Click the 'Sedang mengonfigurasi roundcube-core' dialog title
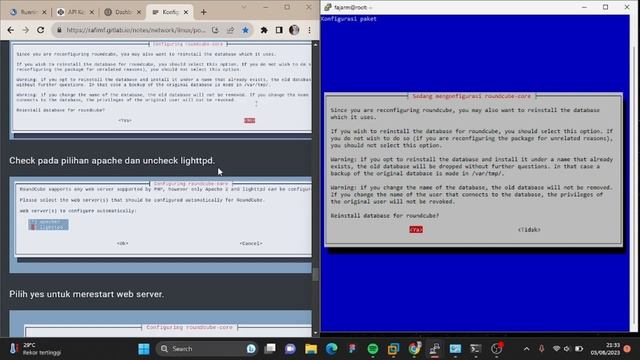The width and height of the screenshot is (640, 360). click(x=471, y=96)
